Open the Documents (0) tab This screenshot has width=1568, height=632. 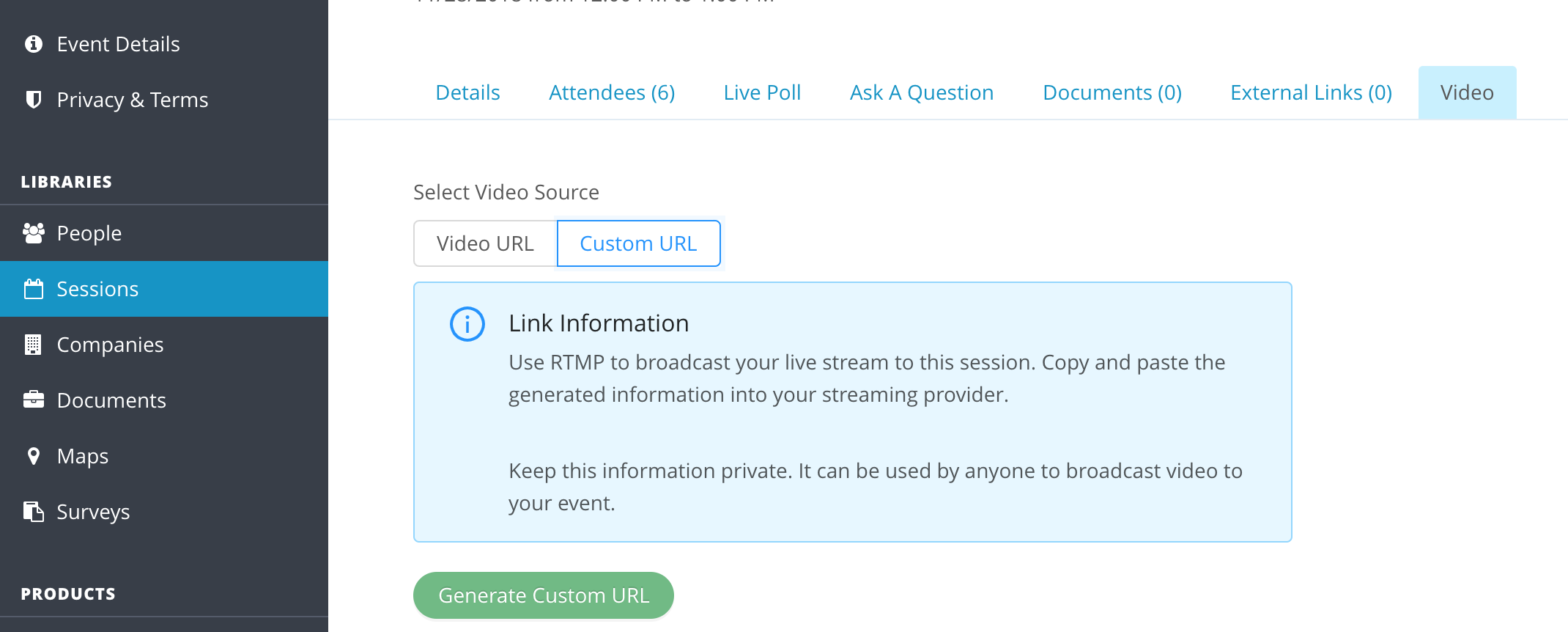1112,92
